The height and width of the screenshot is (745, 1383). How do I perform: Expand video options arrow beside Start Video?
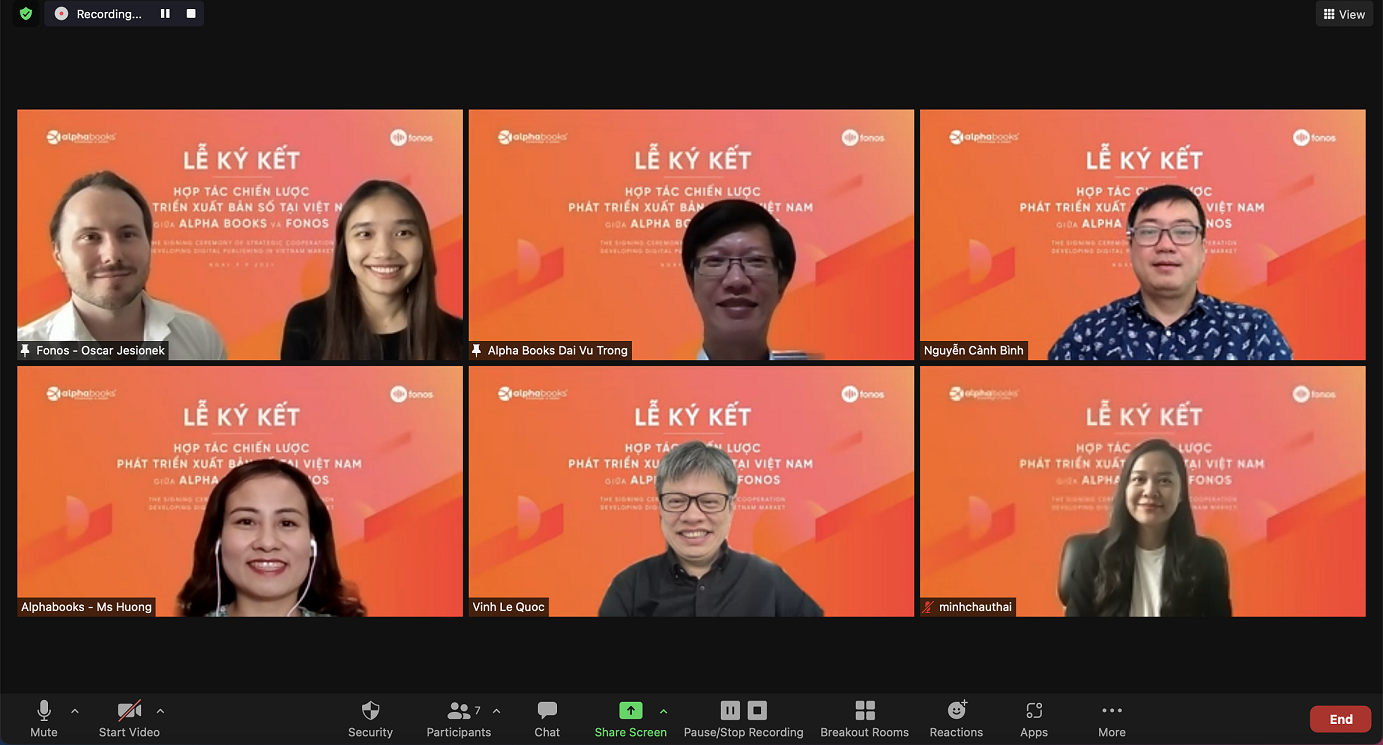(160, 711)
